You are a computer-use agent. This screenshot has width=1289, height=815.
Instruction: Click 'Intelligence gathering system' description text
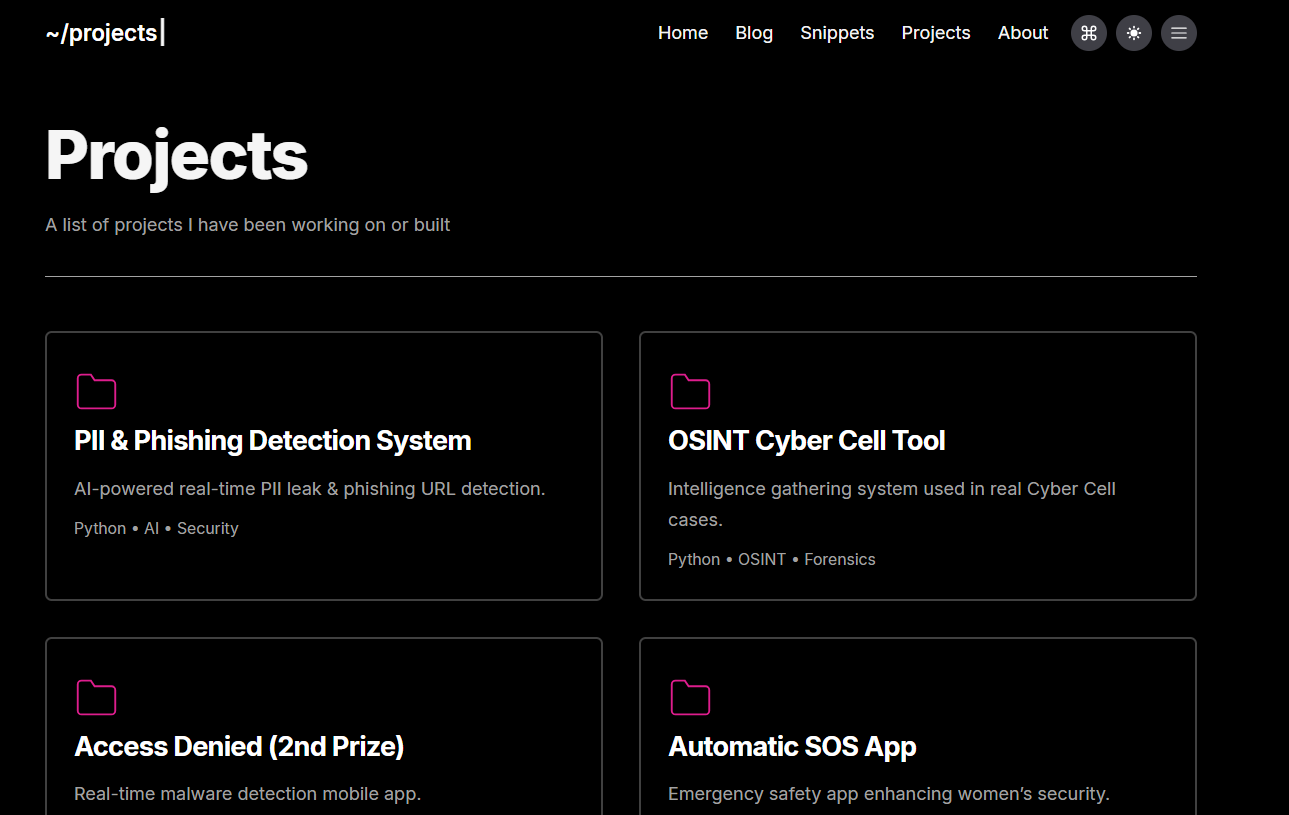(892, 504)
